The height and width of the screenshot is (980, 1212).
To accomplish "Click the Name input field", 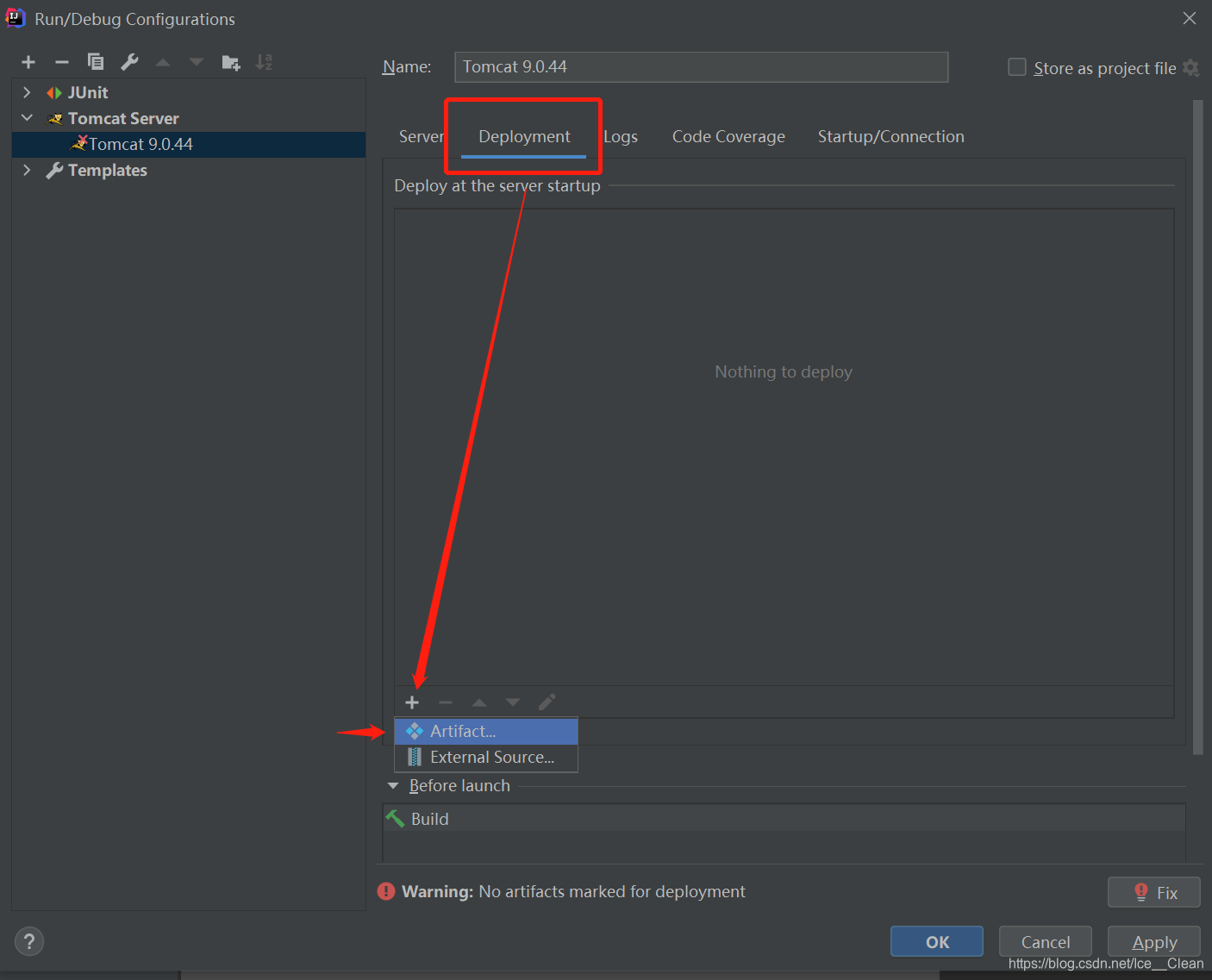I will [701, 67].
